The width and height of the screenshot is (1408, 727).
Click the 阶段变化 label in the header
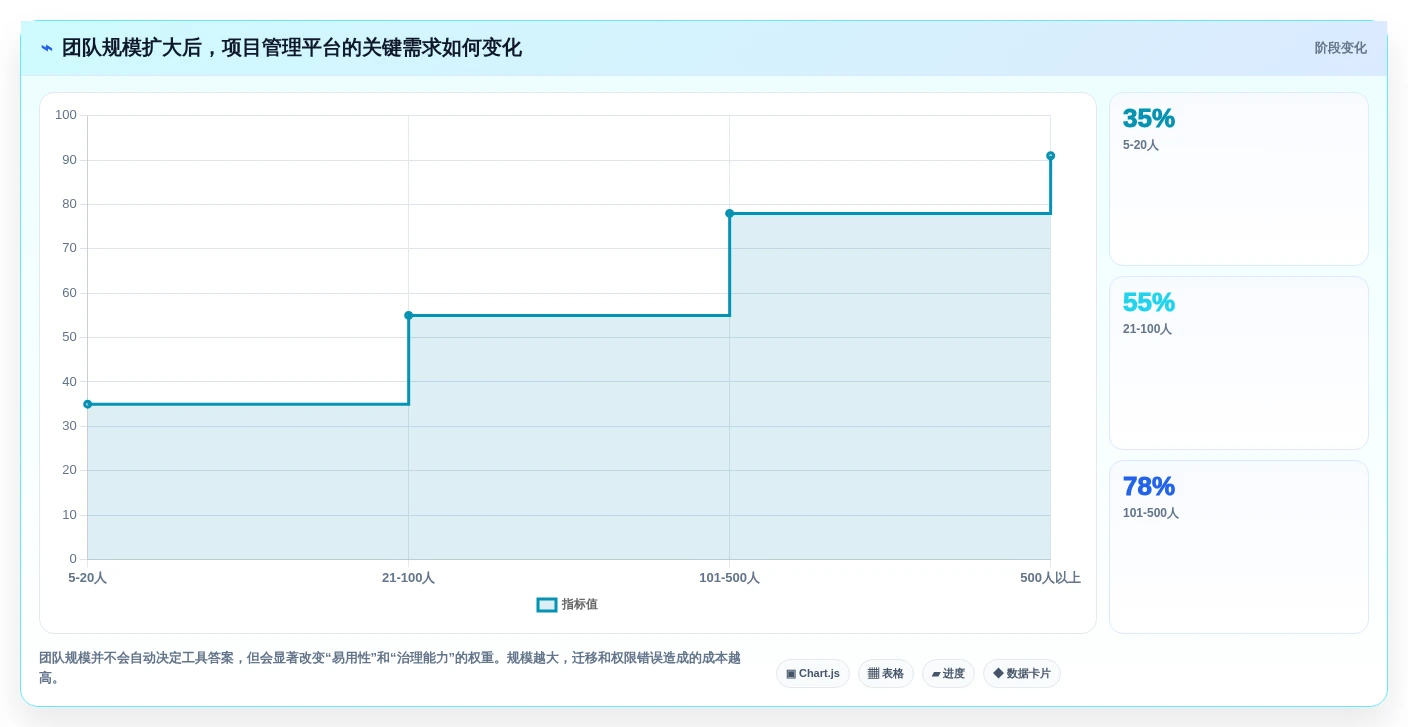tap(1340, 48)
